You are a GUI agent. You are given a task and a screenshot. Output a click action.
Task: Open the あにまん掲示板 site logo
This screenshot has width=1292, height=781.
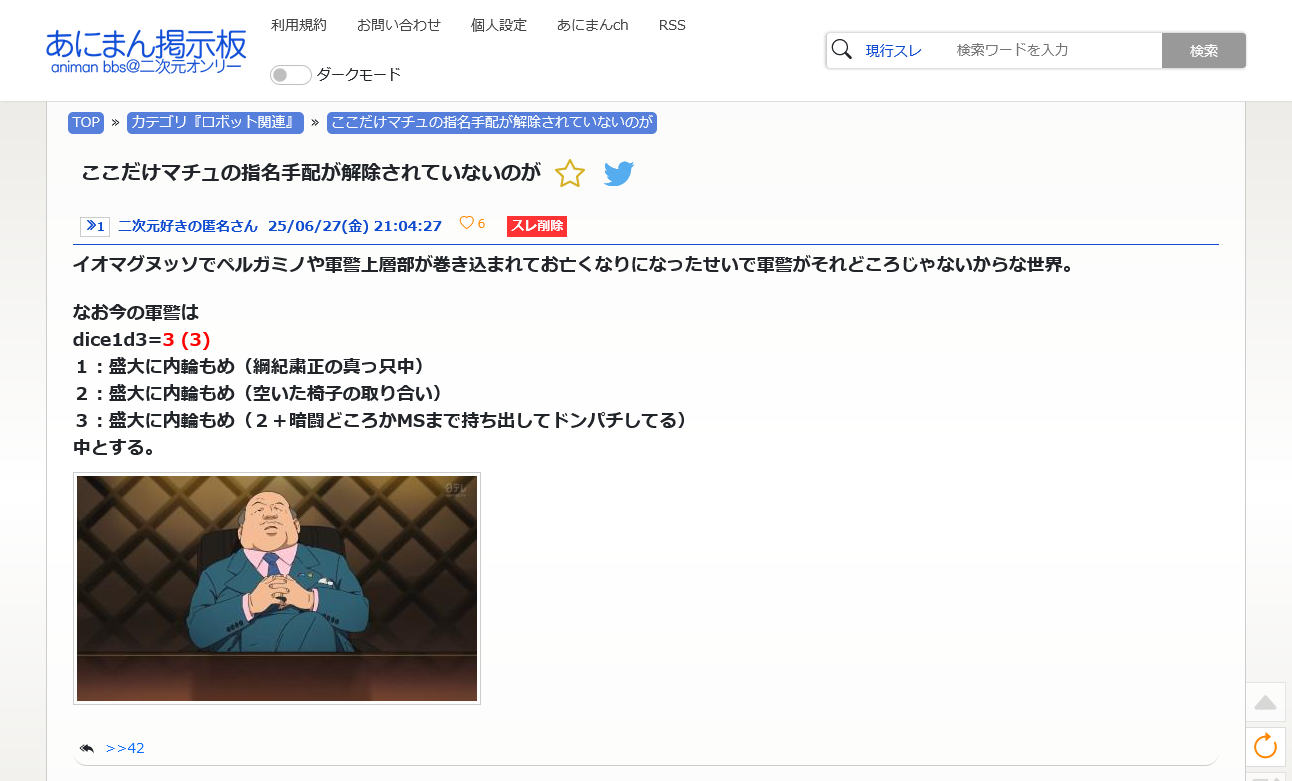tap(146, 50)
